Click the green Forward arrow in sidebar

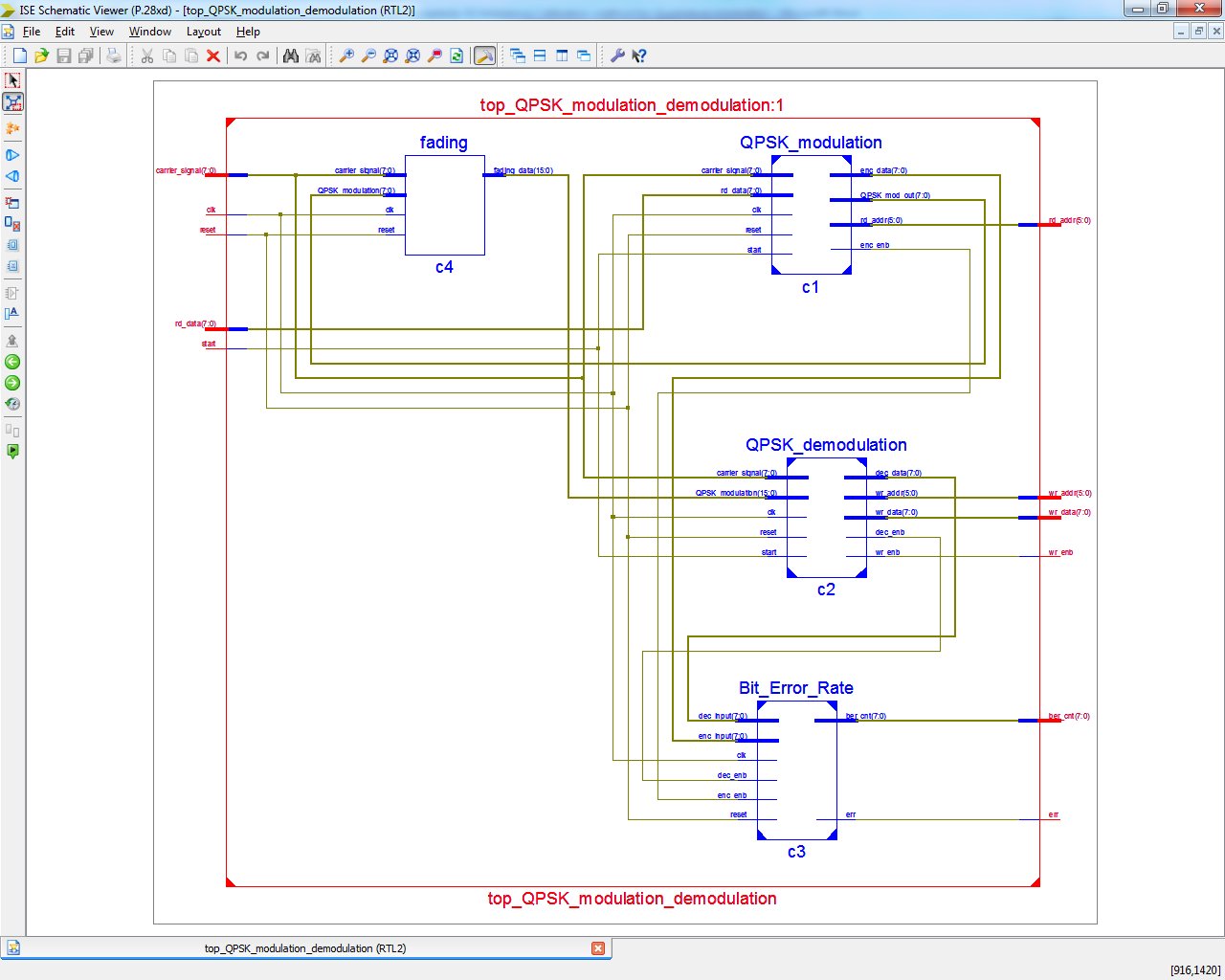point(12,383)
